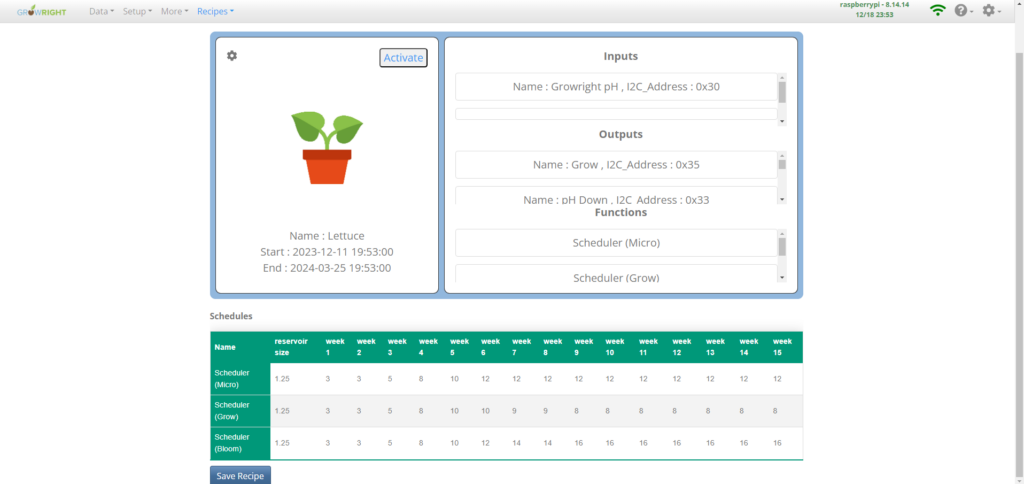This screenshot has width=1024, height=484.
Task: Select Scheduler (Grow) in Functions list
Action: [616, 274]
